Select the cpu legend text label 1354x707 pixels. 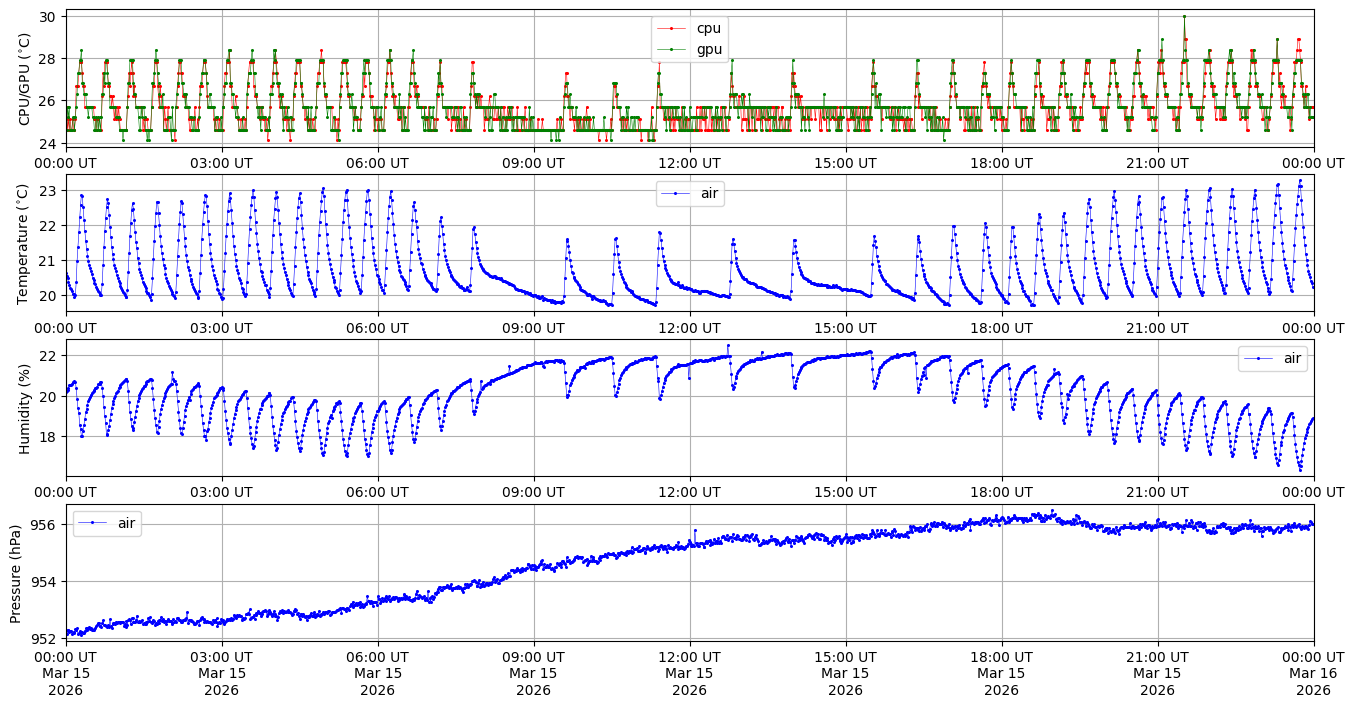tap(708, 28)
